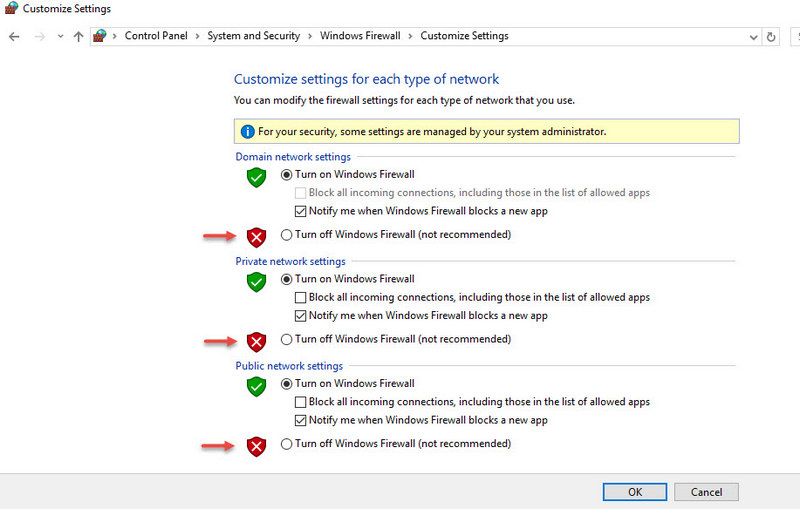Screen dimensions: 800x509
Task: Click the system administrator notice text
Action: 432,132
